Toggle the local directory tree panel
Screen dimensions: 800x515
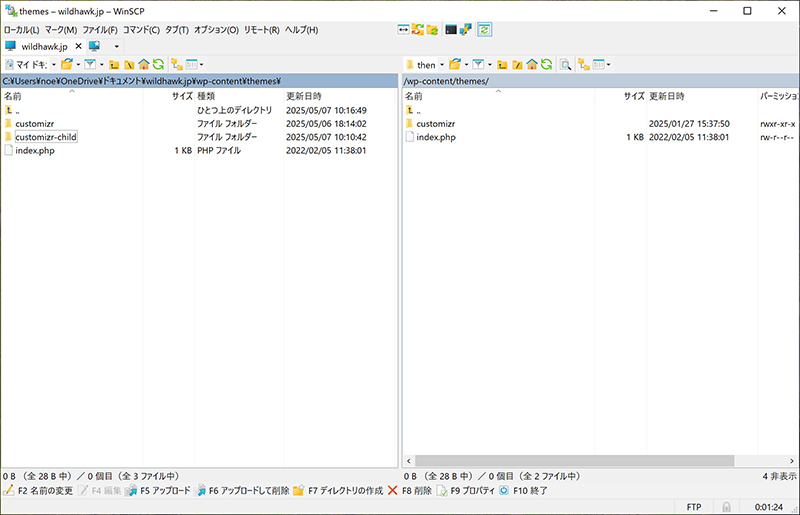[176, 65]
